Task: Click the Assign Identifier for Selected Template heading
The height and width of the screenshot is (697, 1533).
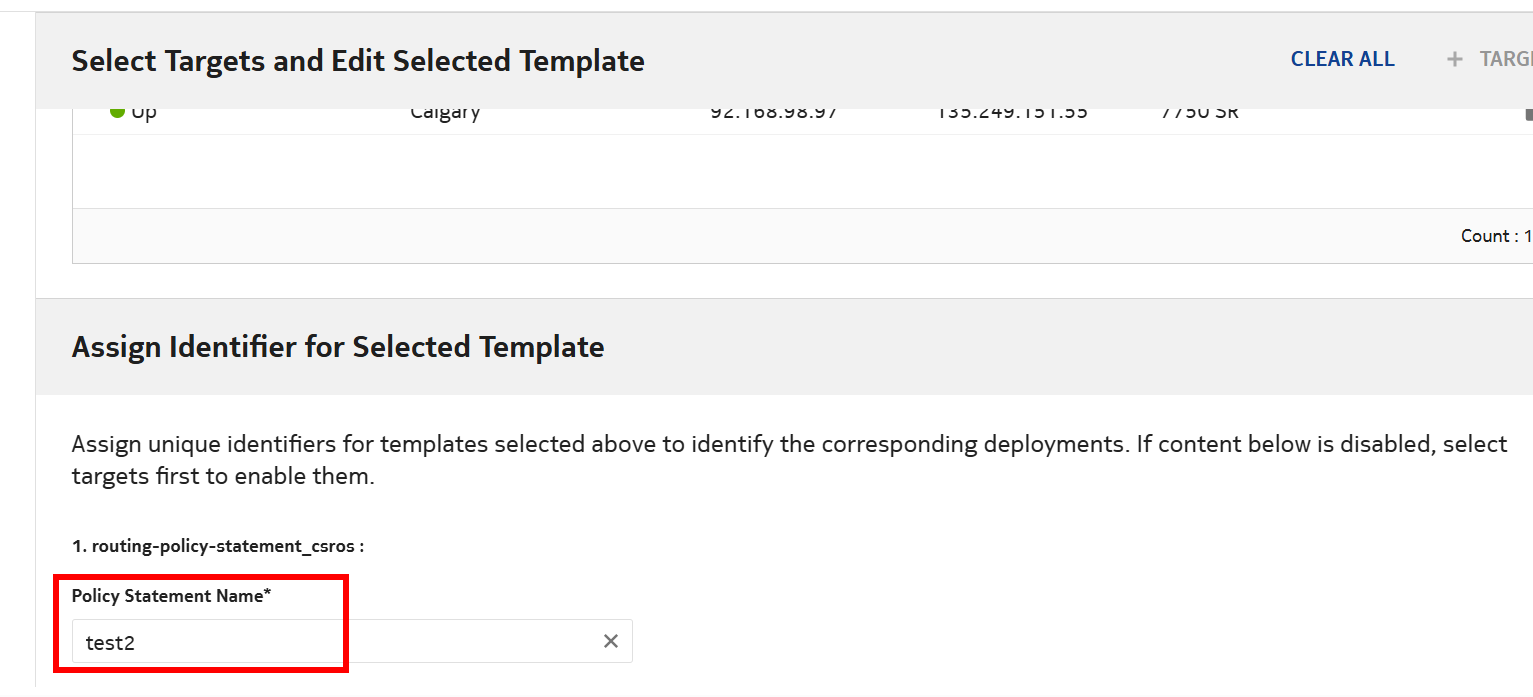Action: [338, 347]
